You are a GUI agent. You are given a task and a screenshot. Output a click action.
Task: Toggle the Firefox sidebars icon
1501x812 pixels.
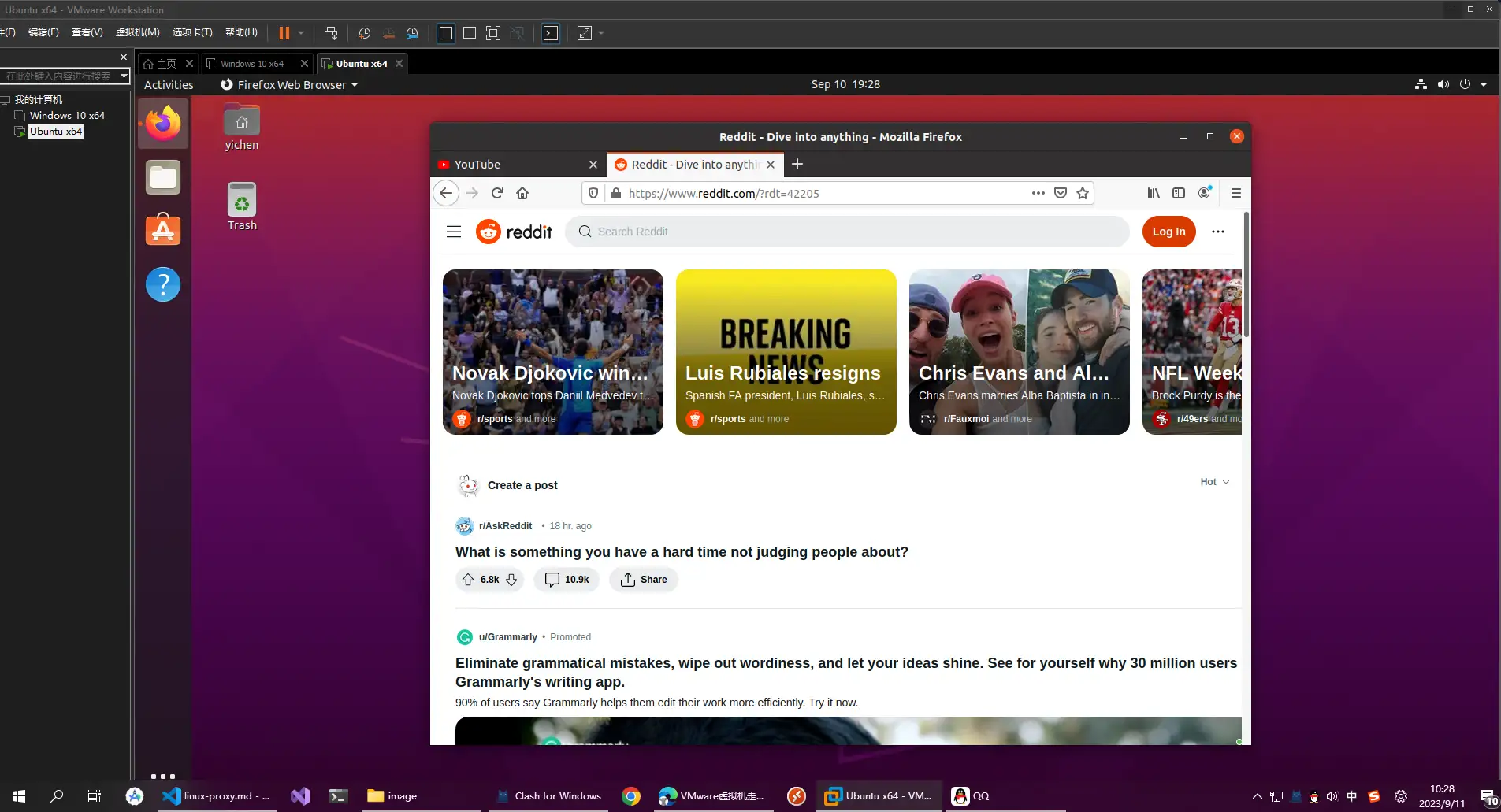click(x=1179, y=193)
